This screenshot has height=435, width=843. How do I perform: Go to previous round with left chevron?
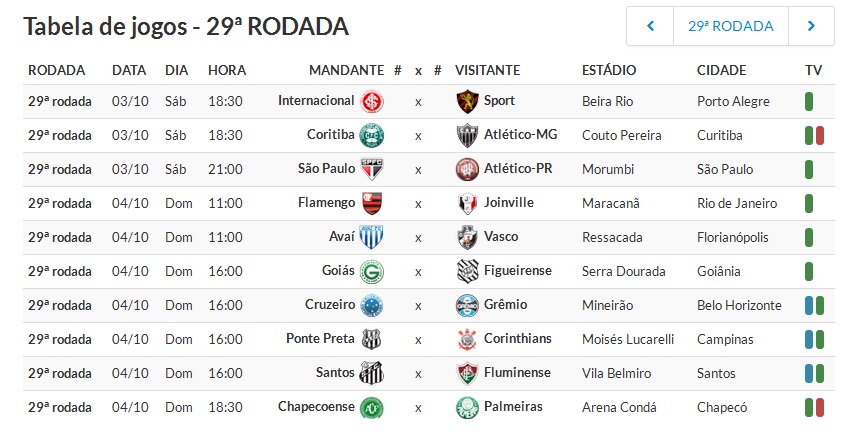click(650, 26)
